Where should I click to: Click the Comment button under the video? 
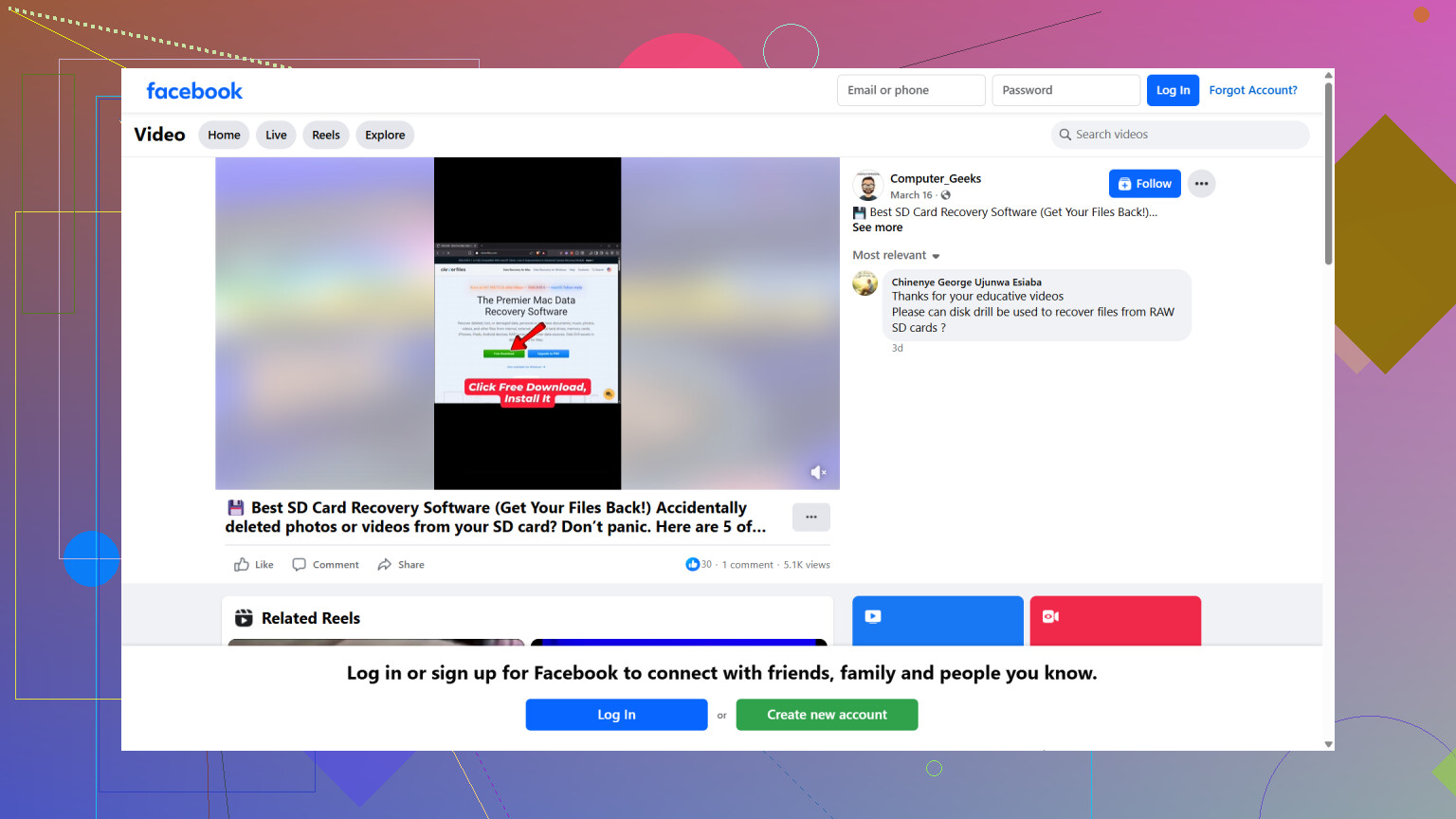pyautogui.click(x=325, y=565)
